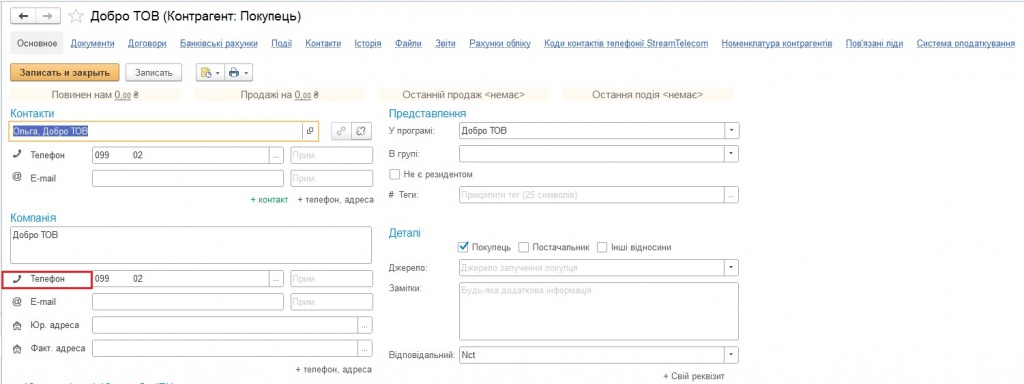Open the Пов'язані ліди tab
The height and width of the screenshot is (384, 1024).
[874, 44]
